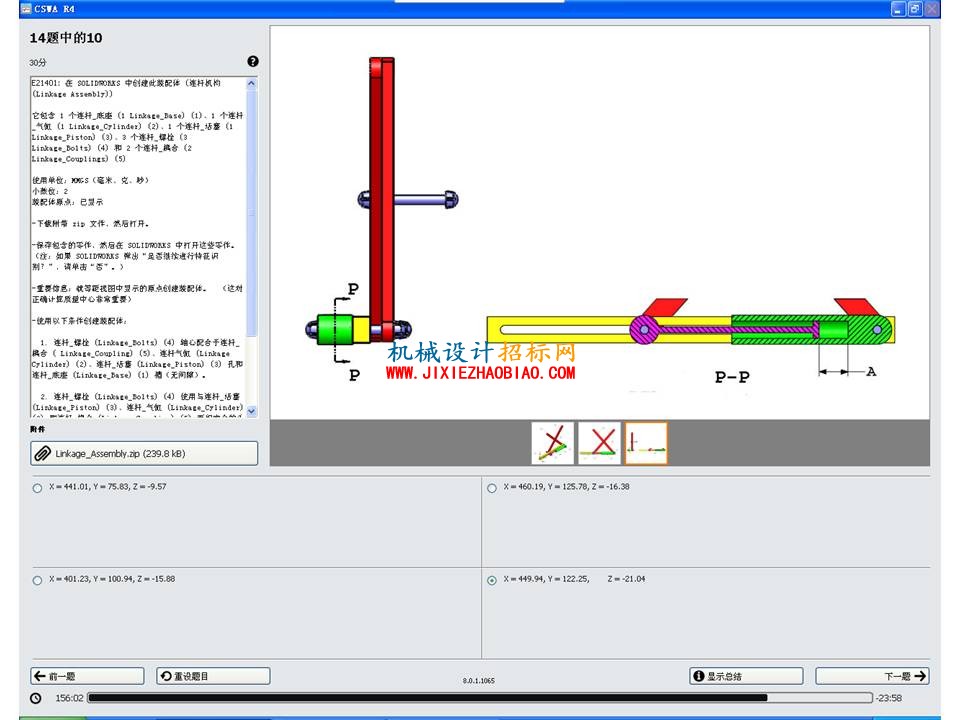Screen dimensions: 960x720
Task: Click the exam time progress bar
Action: pos(480,698)
